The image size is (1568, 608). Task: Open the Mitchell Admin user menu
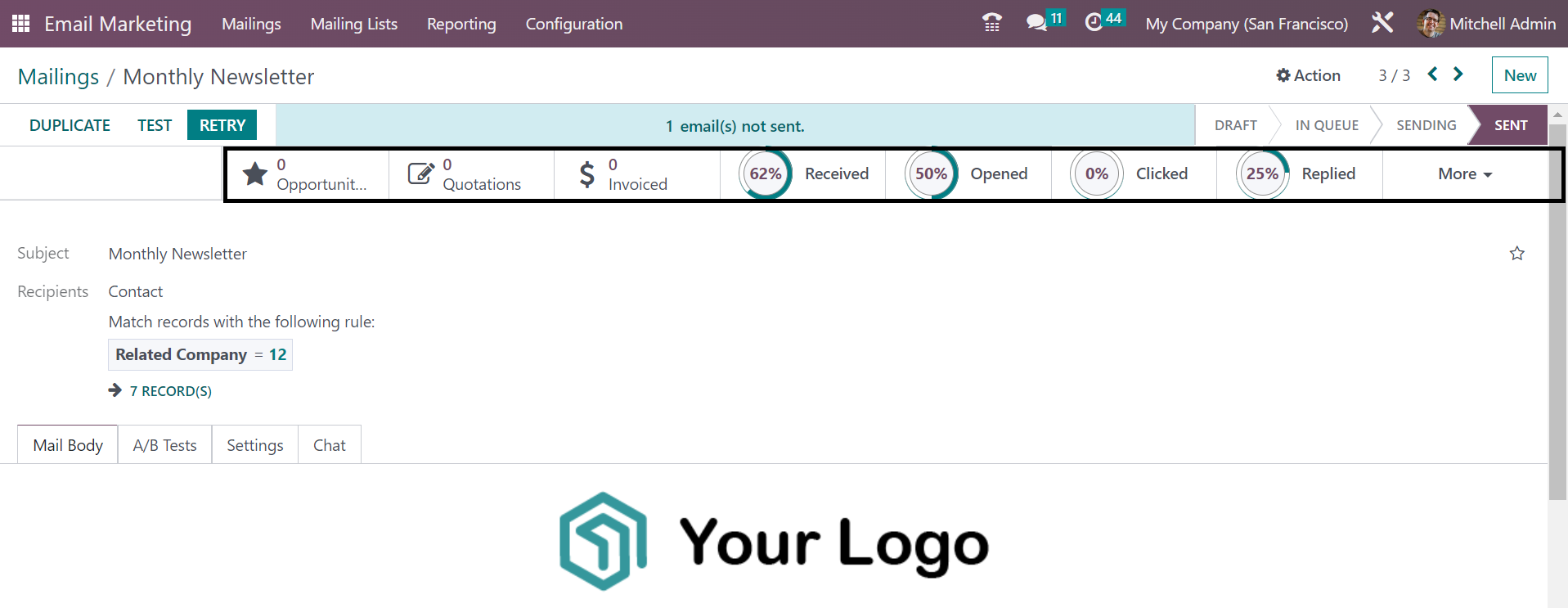pyautogui.click(x=1486, y=24)
